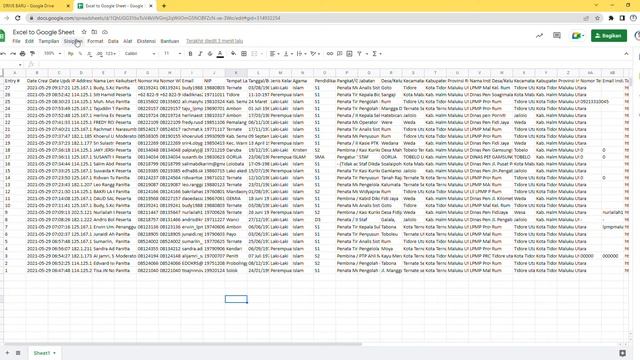Click the name box field
This screenshot has height=360, width=640.
tap(12, 64)
